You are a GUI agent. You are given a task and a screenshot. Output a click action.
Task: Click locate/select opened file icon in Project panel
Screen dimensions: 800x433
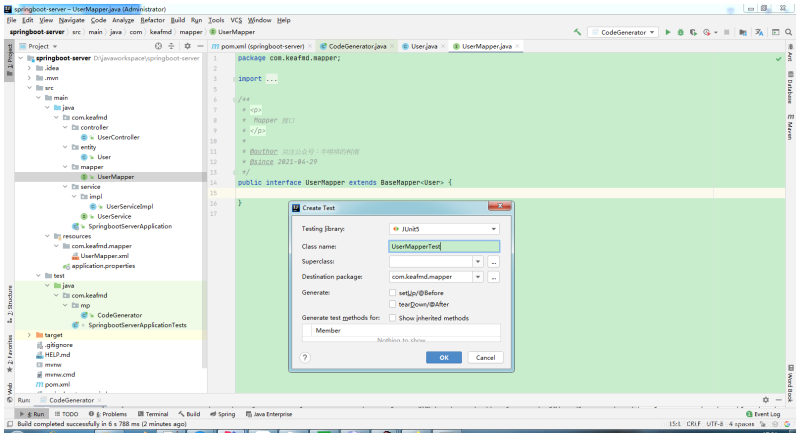point(158,46)
